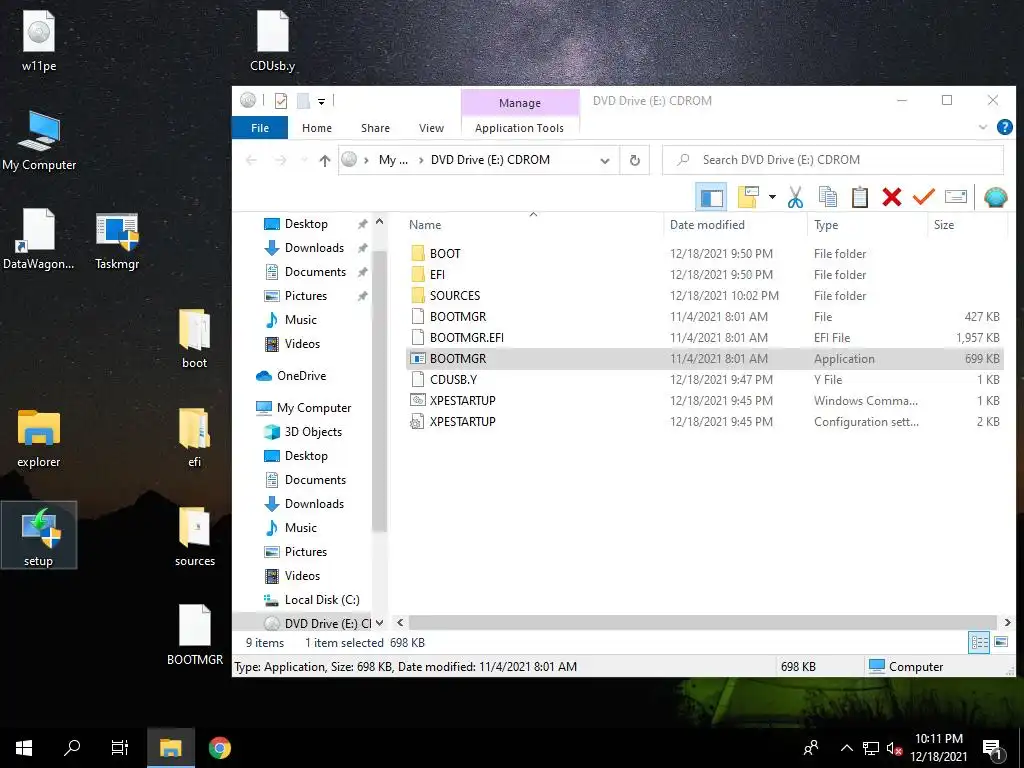Image resolution: width=1024 pixels, height=768 pixels.
Task: Open the Home ribbon tab
Action: coord(317,128)
